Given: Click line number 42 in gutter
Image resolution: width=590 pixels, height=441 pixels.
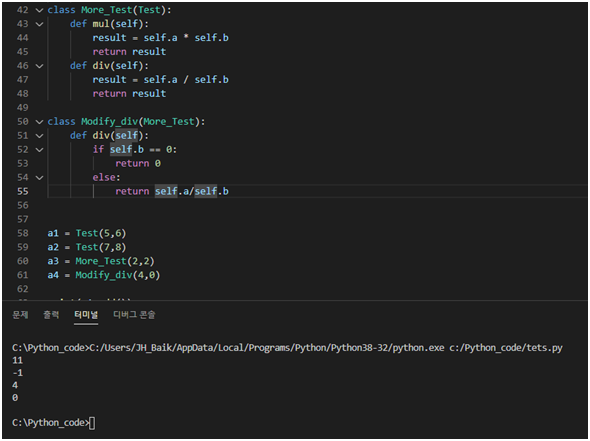Looking at the screenshot, I should click(23, 10).
